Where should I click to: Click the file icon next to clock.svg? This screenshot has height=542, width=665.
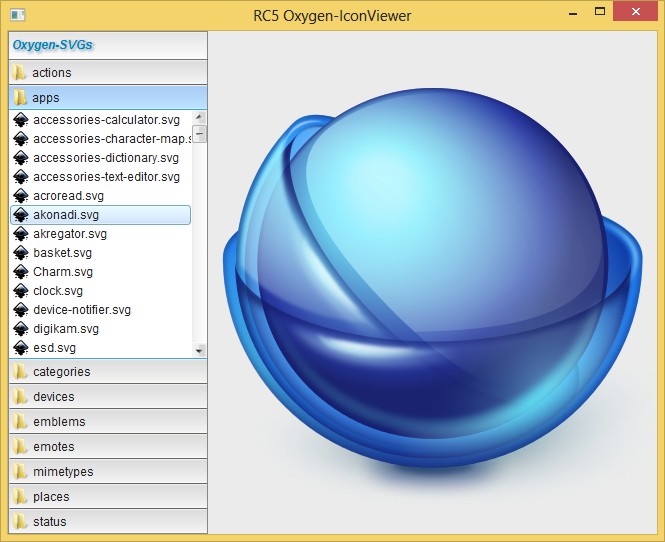[20, 291]
